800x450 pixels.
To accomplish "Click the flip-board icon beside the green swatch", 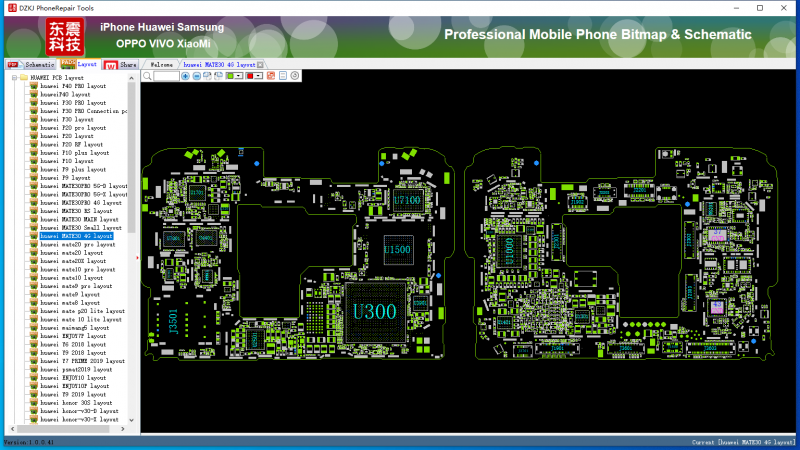I will coord(218,76).
